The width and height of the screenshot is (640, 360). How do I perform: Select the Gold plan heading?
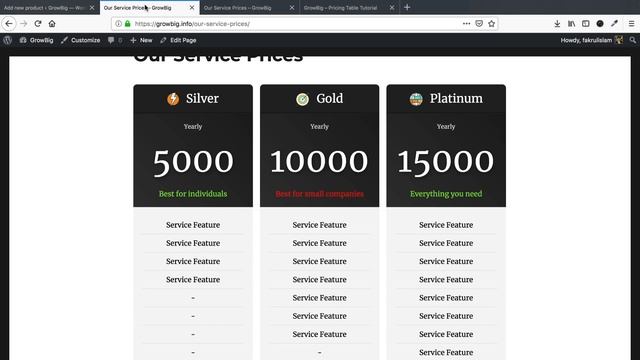[x=329, y=98]
